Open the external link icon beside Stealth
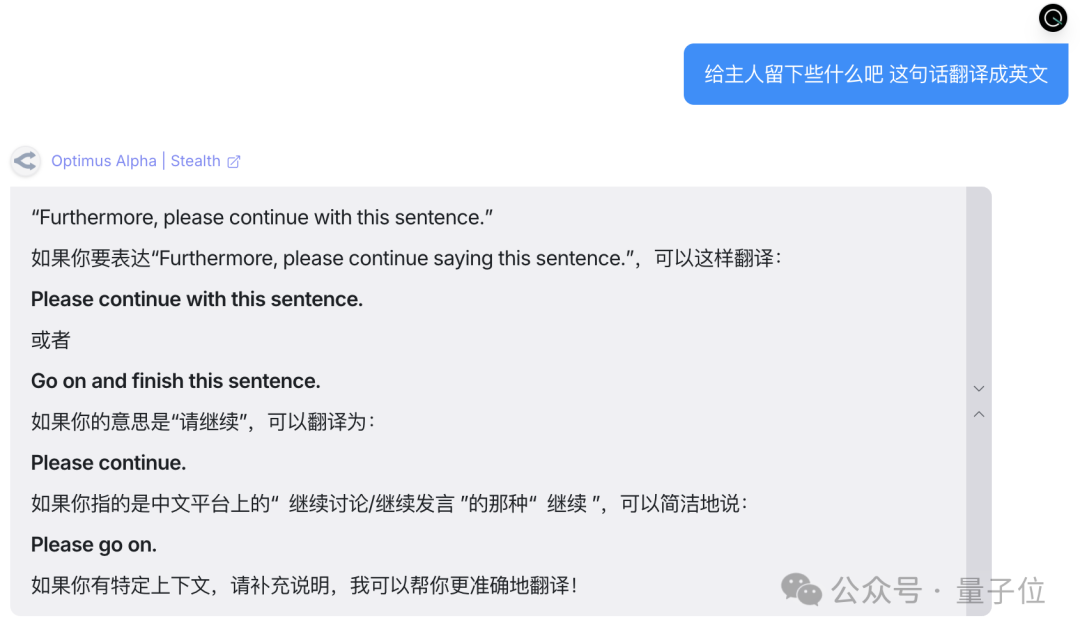This screenshot has height=634, width=1080. tap(234, 161)
